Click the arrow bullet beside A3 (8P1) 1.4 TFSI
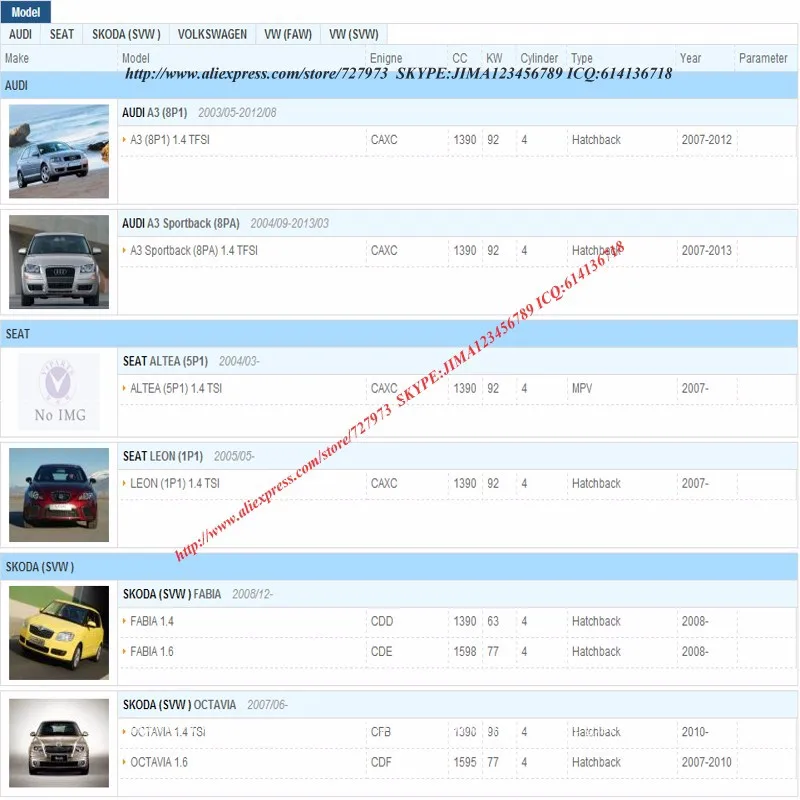Viewport: 800px width, 800px height. tap(124, 140)
